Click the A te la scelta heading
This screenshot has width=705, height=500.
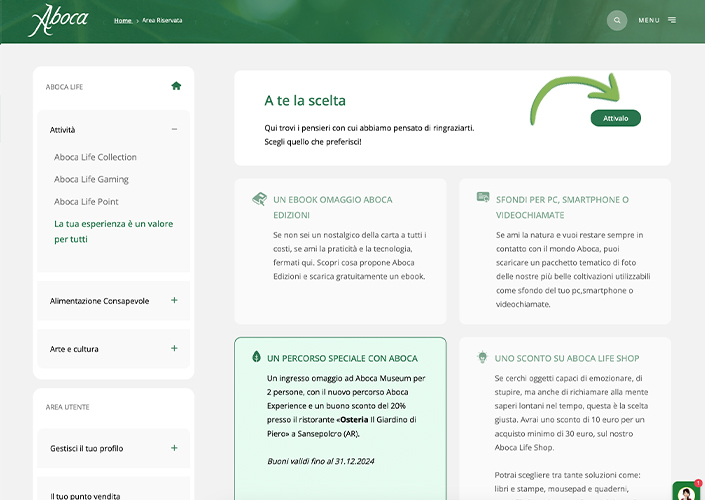click(x=305, y=100)
